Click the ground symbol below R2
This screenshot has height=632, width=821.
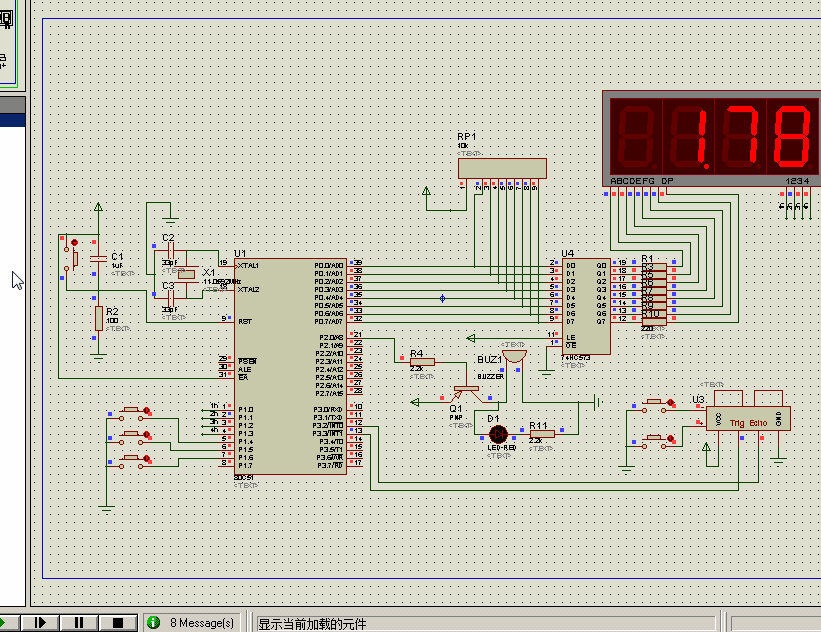pyautogui.click(x=98, y=358)
